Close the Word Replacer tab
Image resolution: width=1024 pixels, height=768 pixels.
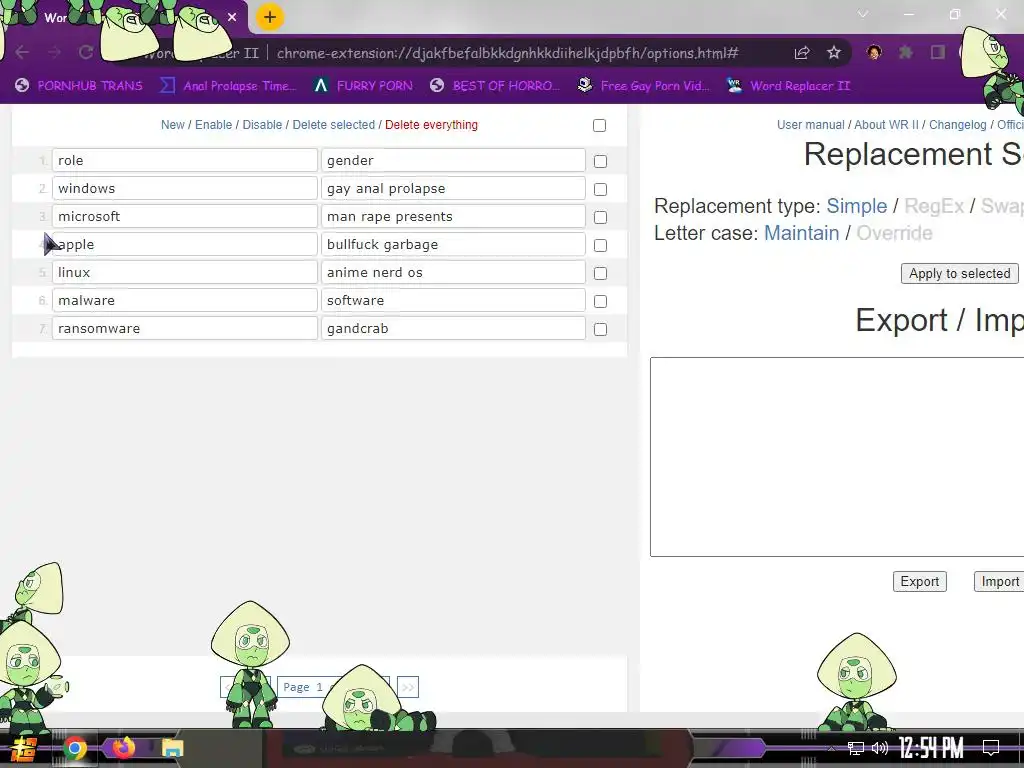(x=232, y=18)
